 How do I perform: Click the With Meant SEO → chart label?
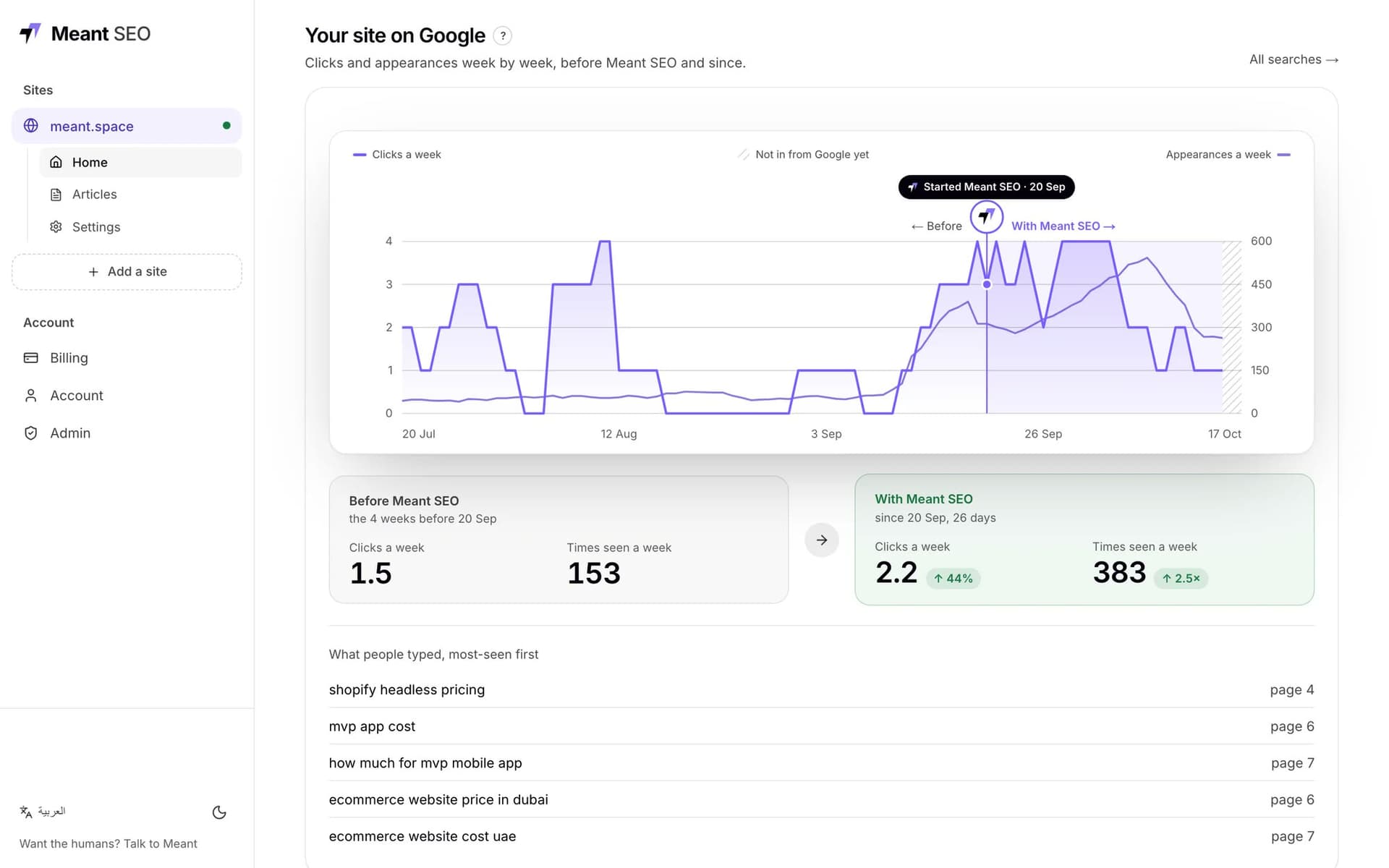[x=1063, y=226]
